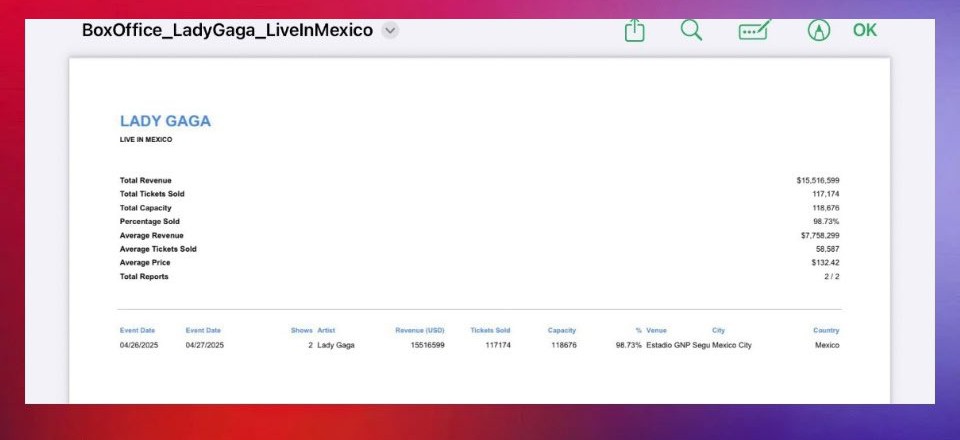Viewport: 960px width, 440px height.
Task: Select the Average Tickets Sold label
Action: point(158,249)
